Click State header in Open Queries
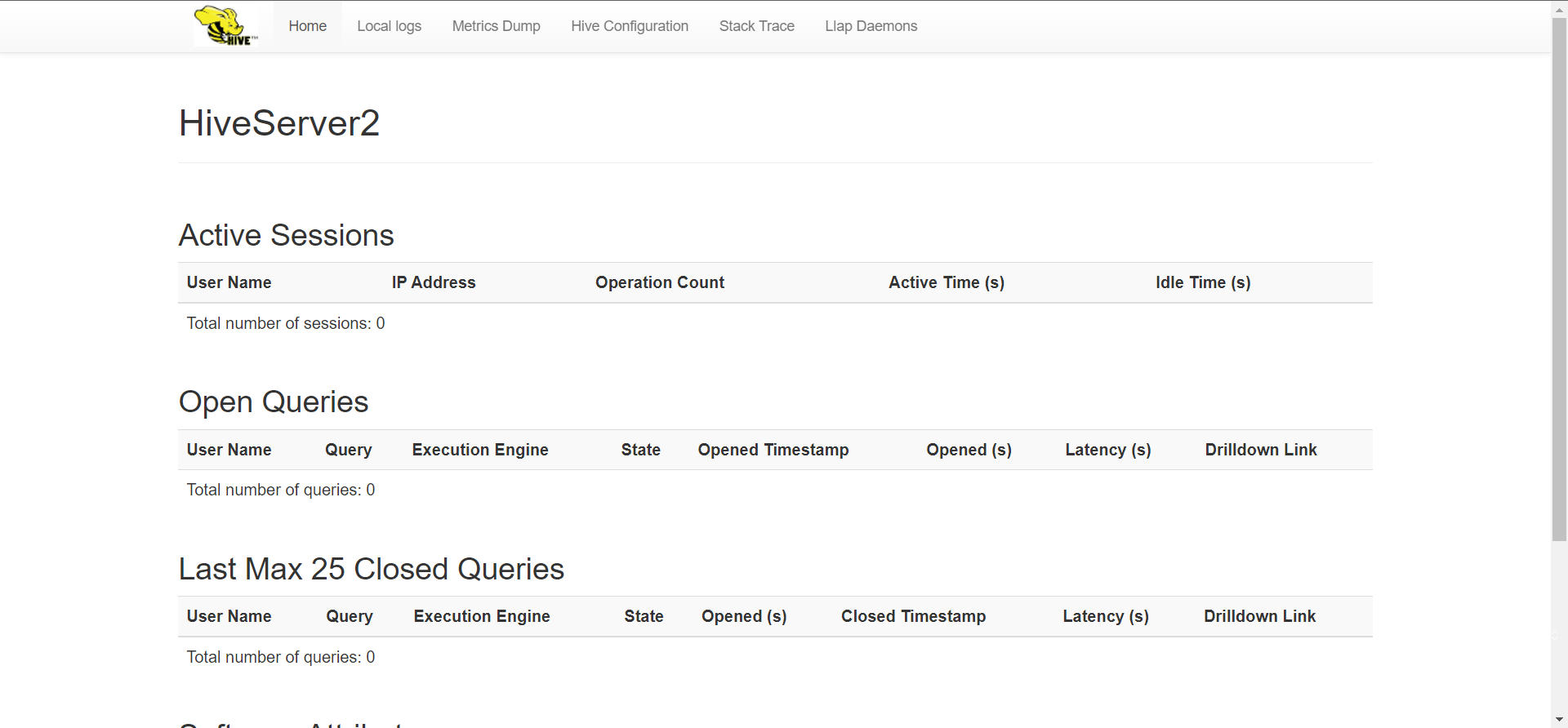Viewport: 1568px width, 728px height. pyautogui.click(x=641, y=450)
